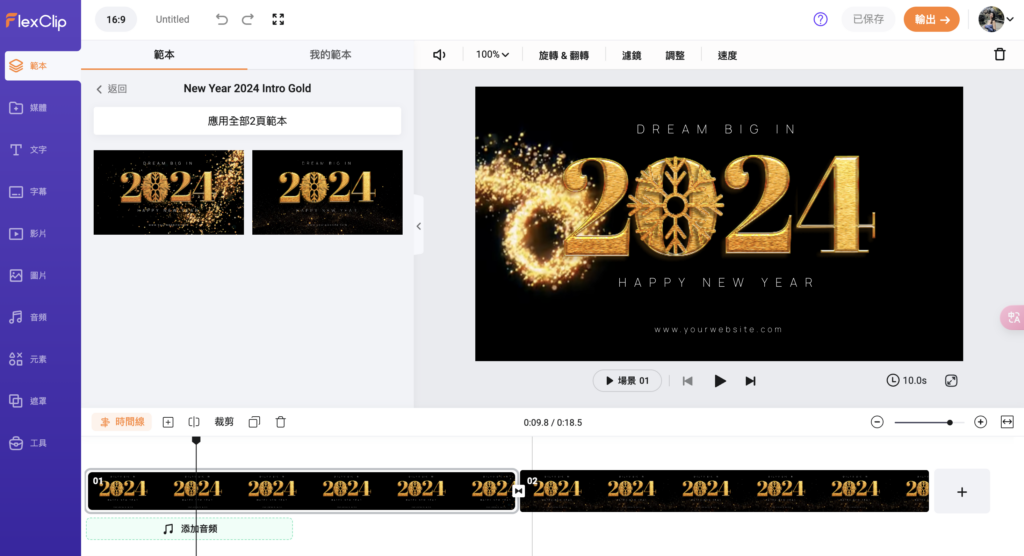Add a new scene in timeline toolbar
The width and height of the screenshot is (1024, 556).
(x=168, y=422)
